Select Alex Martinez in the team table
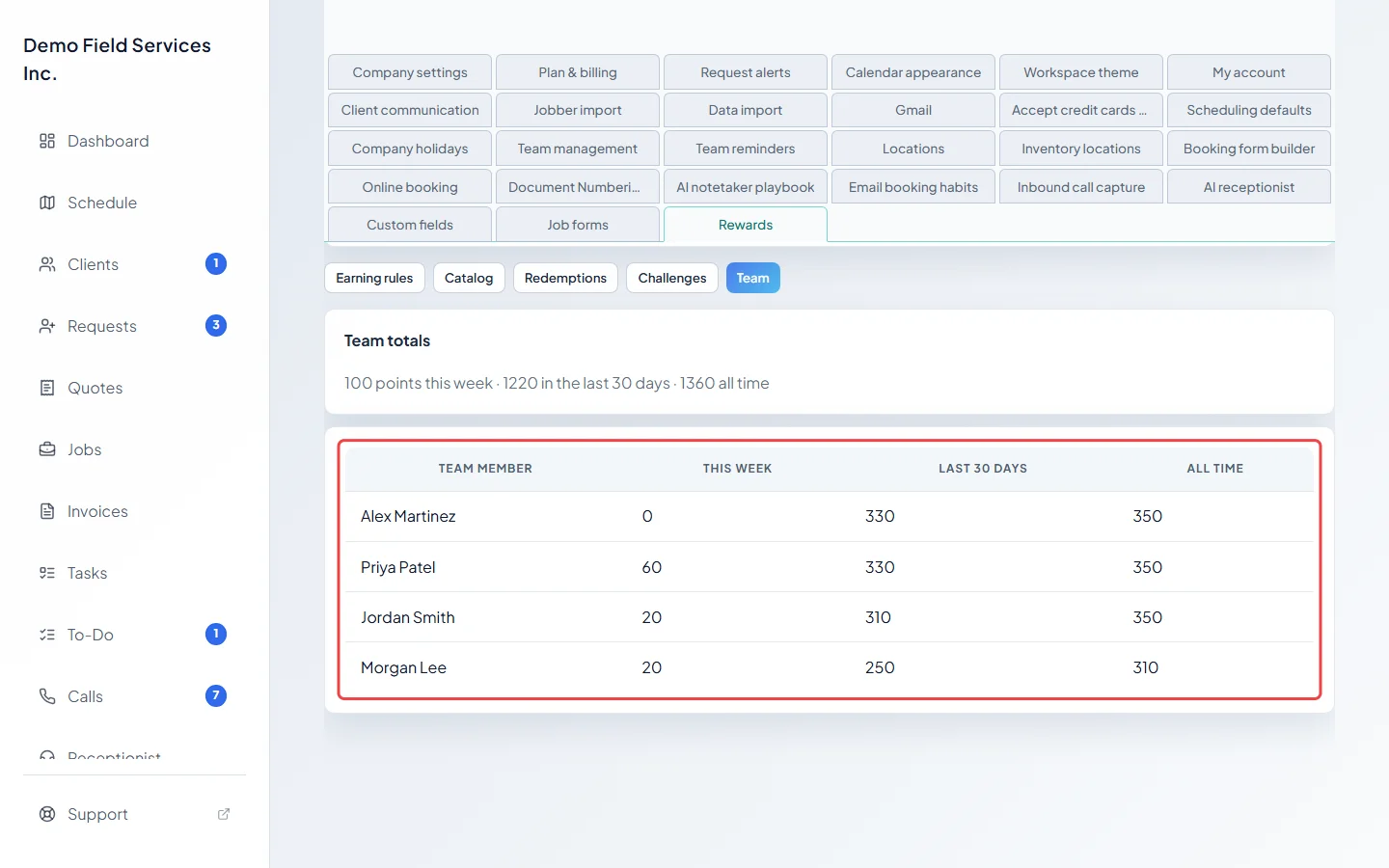Viewport: 1389px width, 868px height. (408, 517)
